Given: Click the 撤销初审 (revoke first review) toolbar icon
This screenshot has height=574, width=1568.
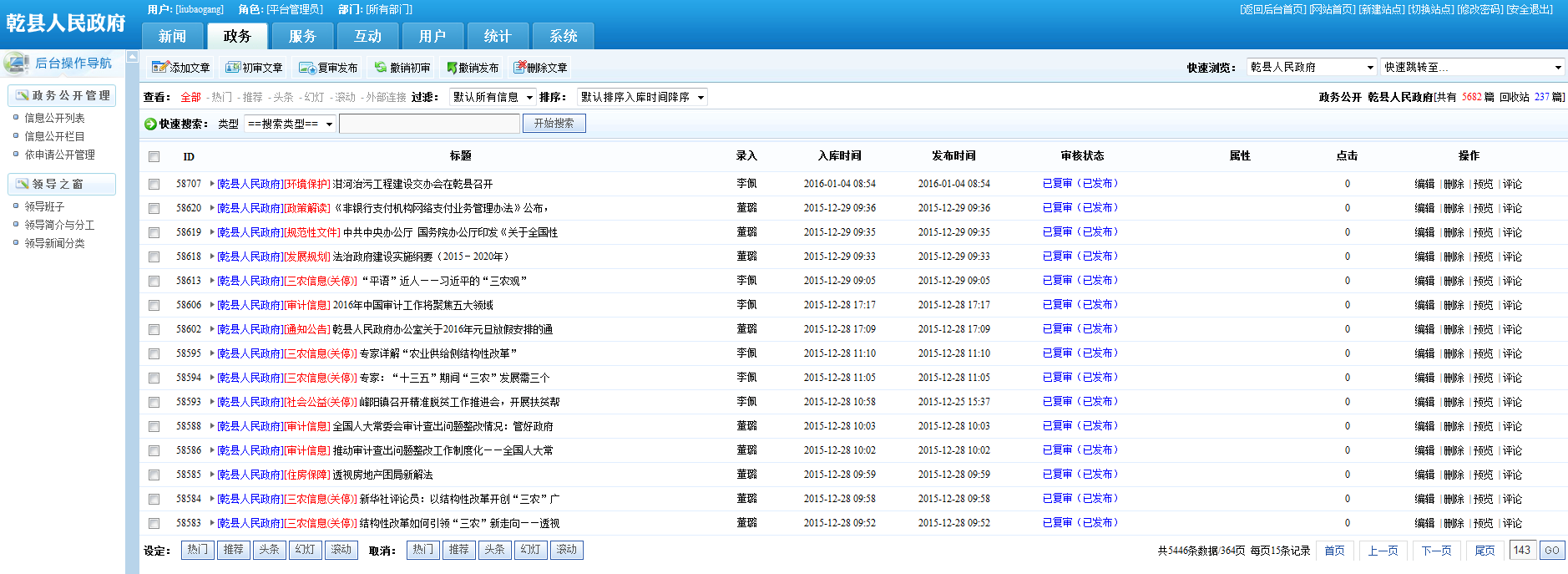Looking at the screenshot, I should click(381, 67).
